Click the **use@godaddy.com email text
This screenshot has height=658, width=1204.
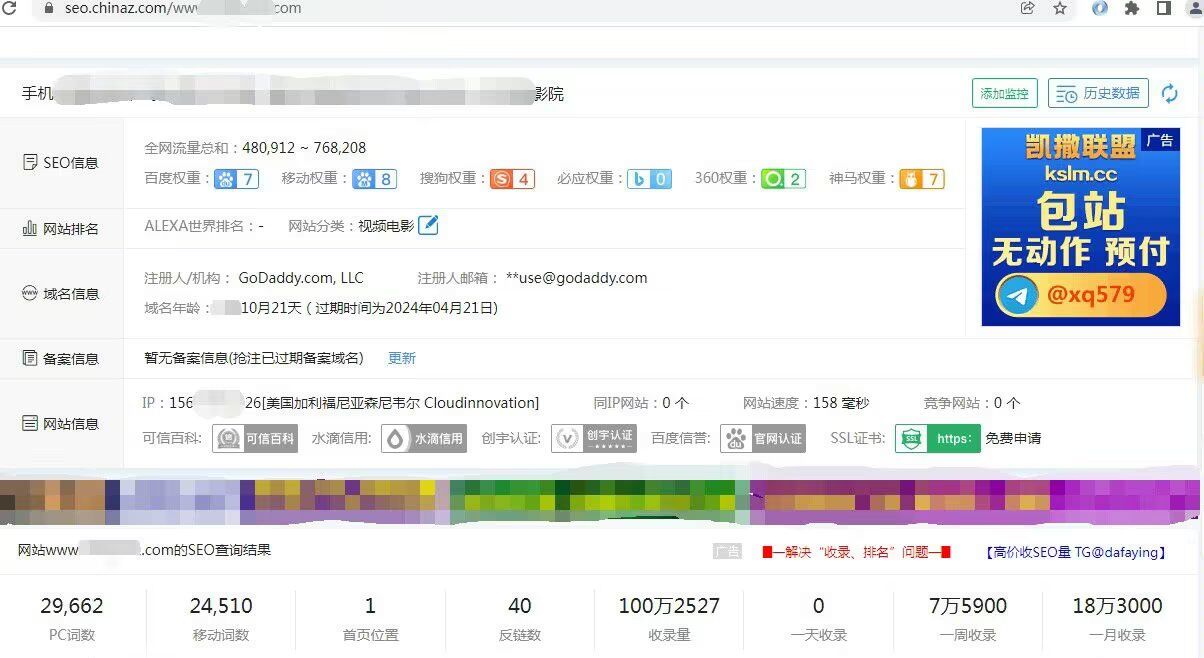577,278
